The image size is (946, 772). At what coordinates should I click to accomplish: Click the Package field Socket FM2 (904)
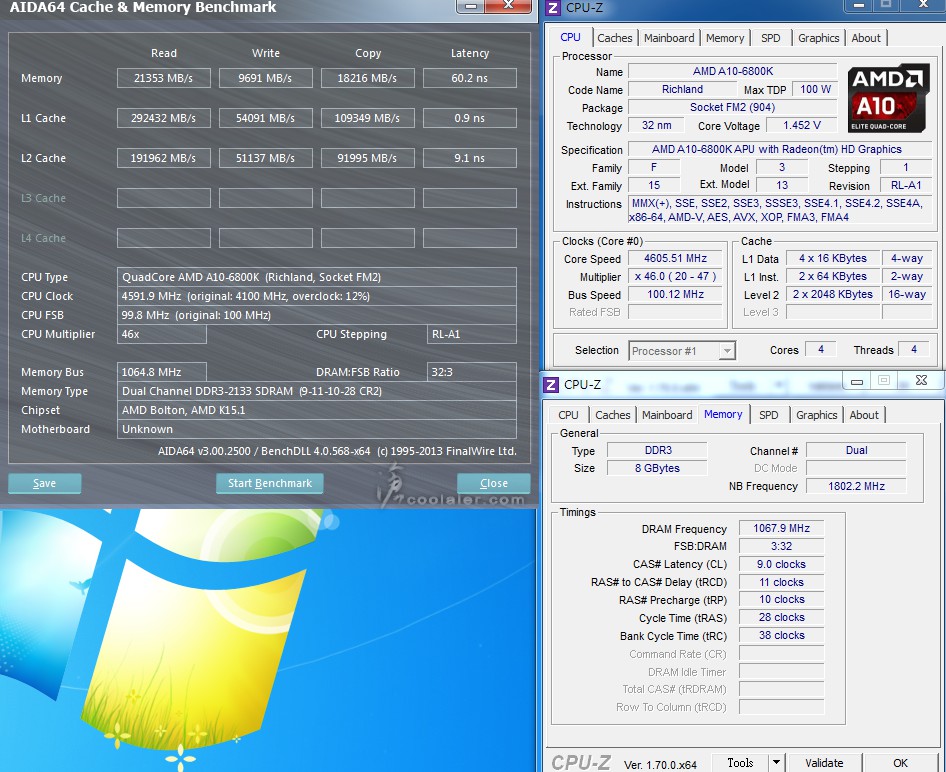click(732, 107)
